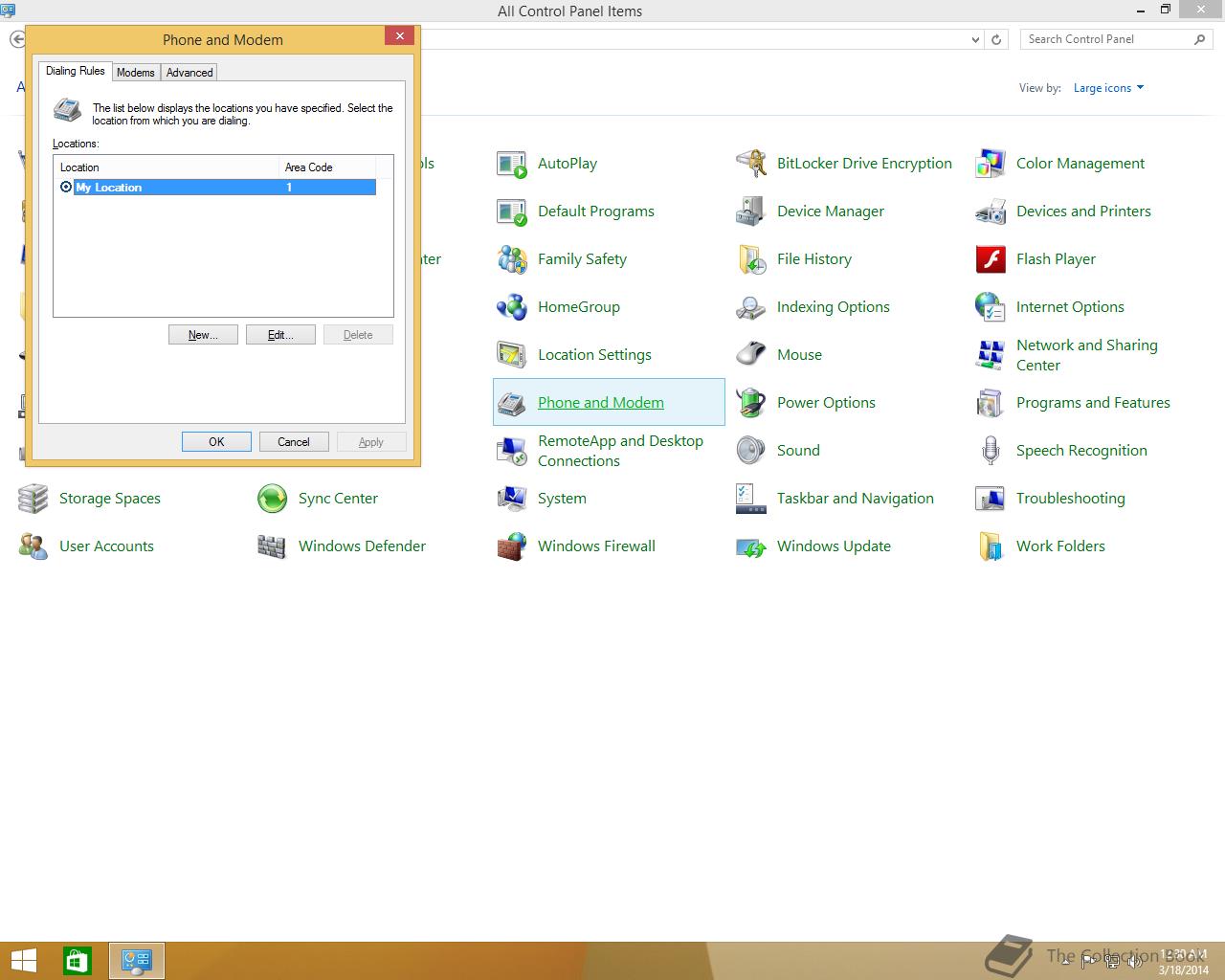Image resolution: width=1225 pixels, height=980 pixels.
Task: Click the date 3/18/2014 in taskbar
Action: click(x=1184, y=969)
